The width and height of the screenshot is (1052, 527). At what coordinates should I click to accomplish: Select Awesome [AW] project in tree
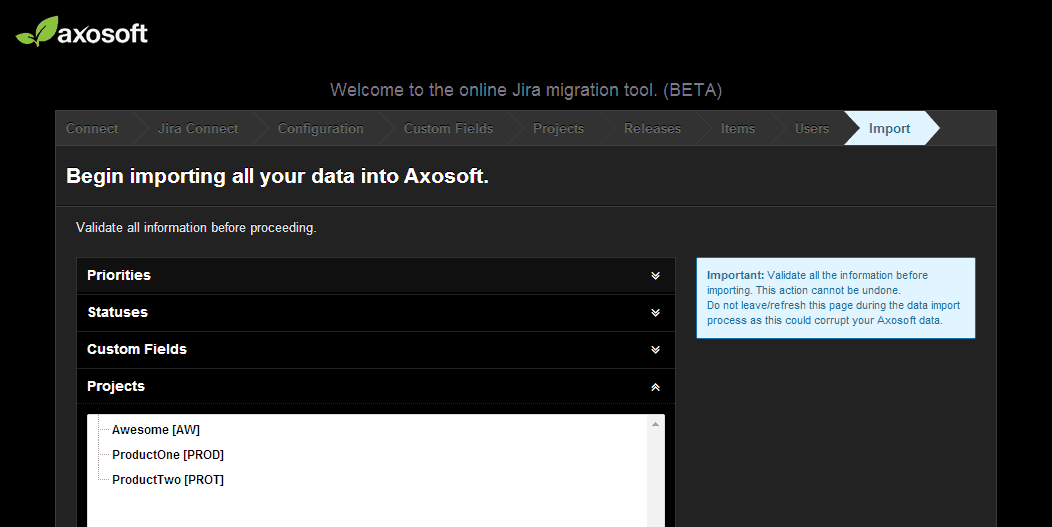point(156,430)
